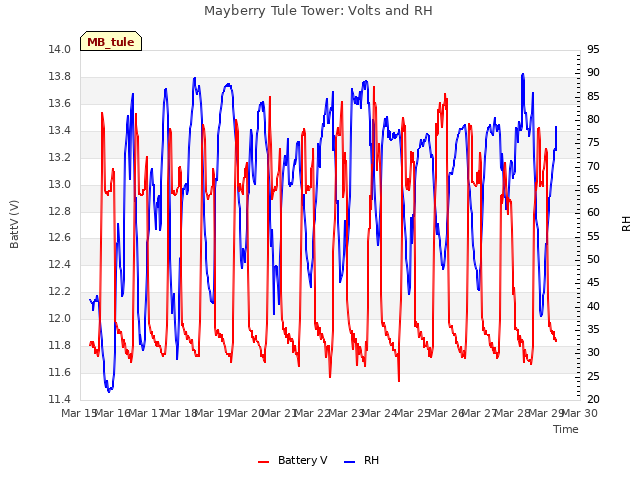Click the 35 right axis tick
The image size is (640, 480).
click(x=593, y=330)
